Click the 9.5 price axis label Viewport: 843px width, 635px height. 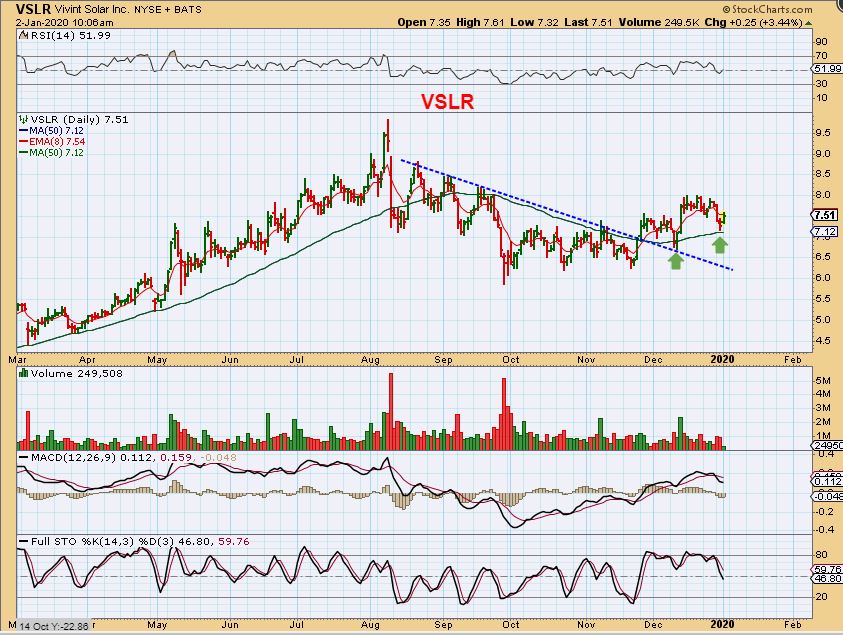[822, 133]
